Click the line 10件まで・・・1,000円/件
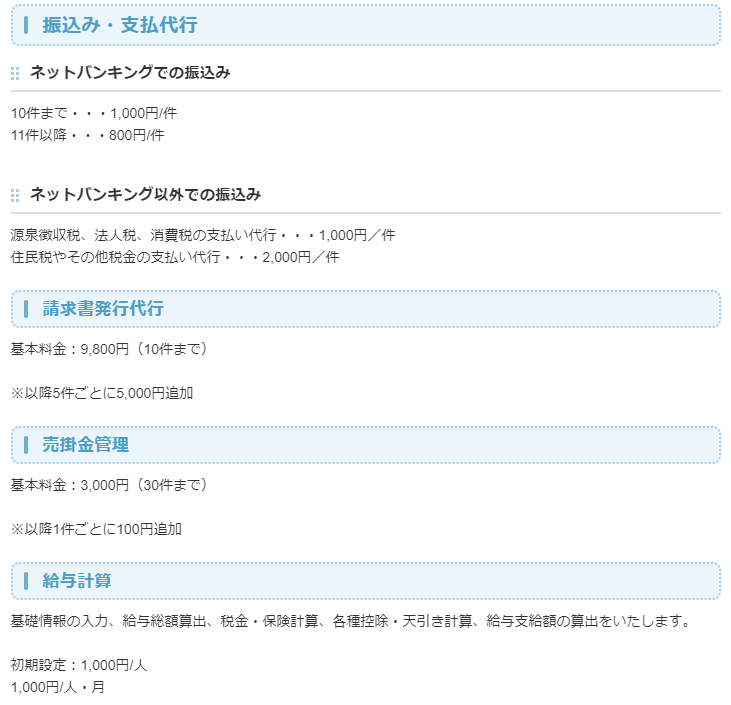 pos(94,113)
